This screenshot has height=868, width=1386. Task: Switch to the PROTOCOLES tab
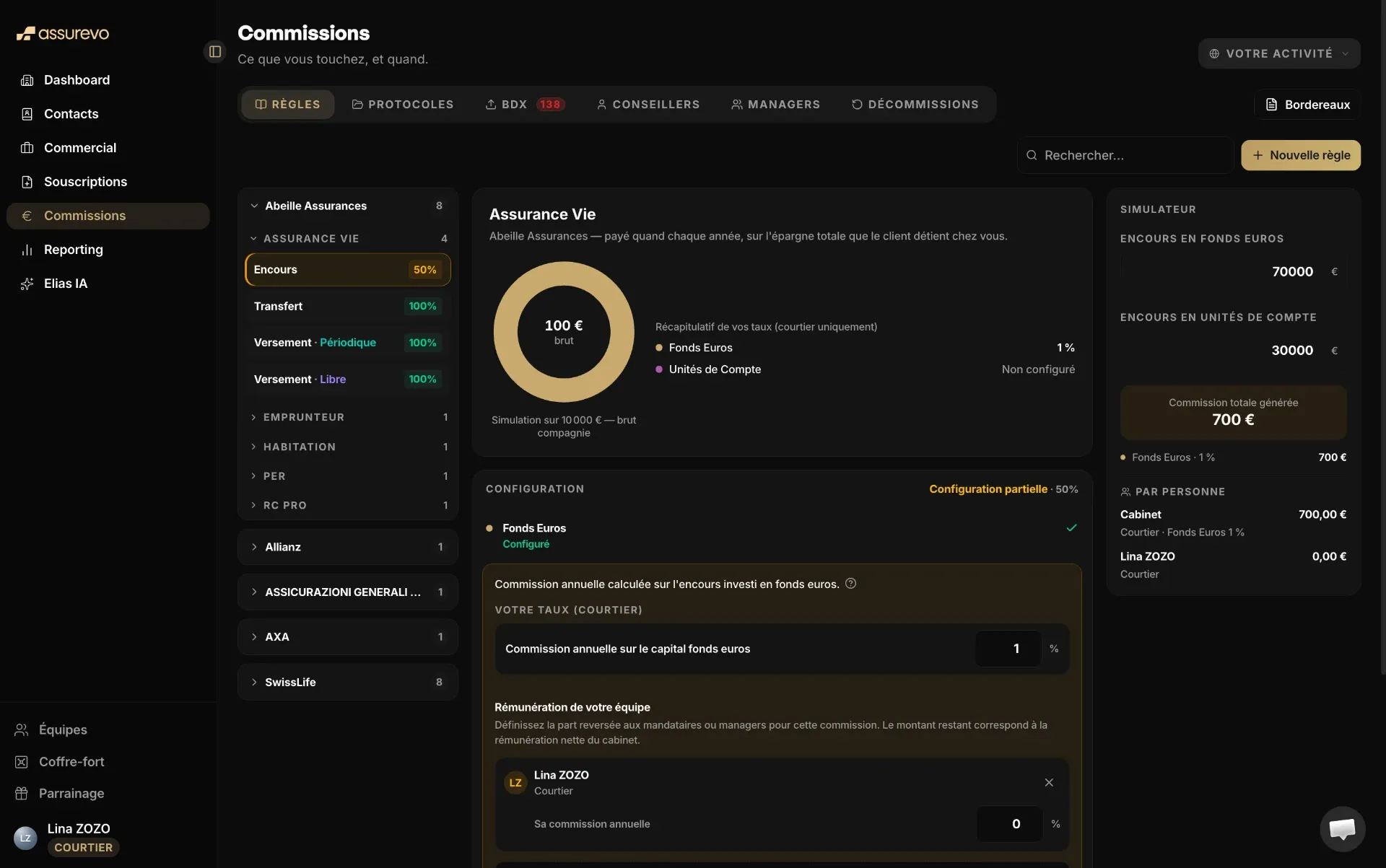[403, 105]
